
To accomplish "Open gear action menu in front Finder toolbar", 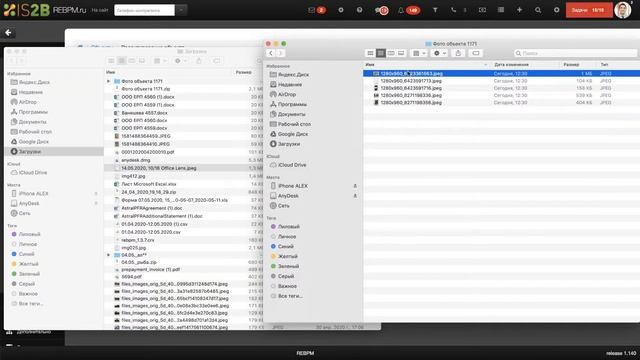I will click(x=439, y=53).
